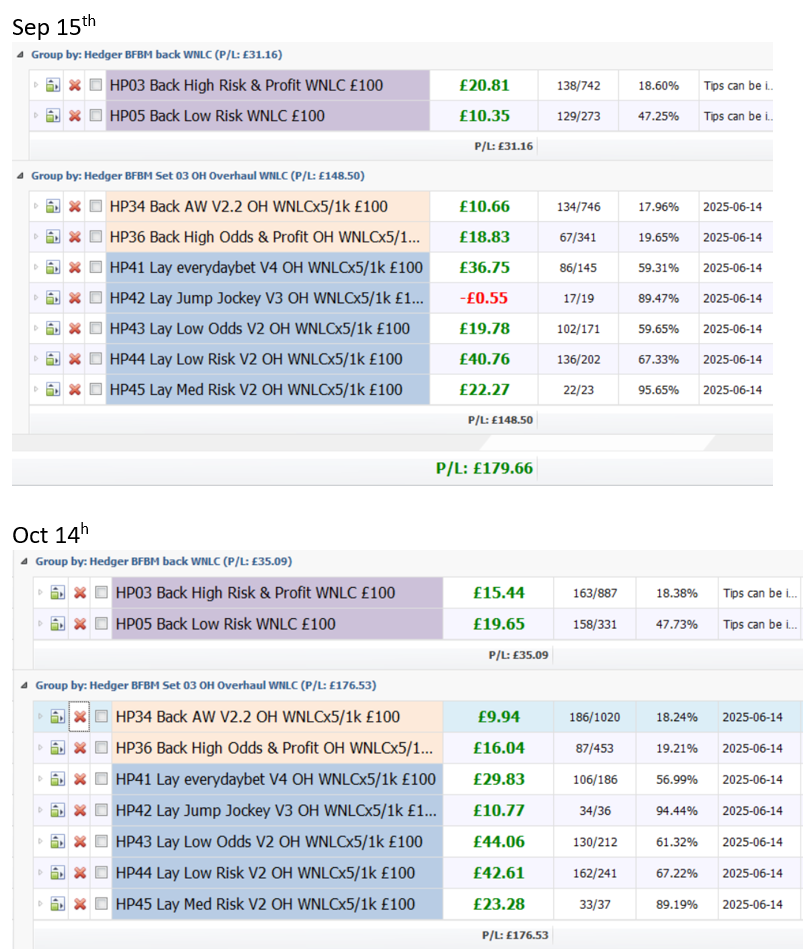This screenshot has width=803, height=952.
Task: Click green export icon on HP44 row with £40.76
Action: coord(55,359)
